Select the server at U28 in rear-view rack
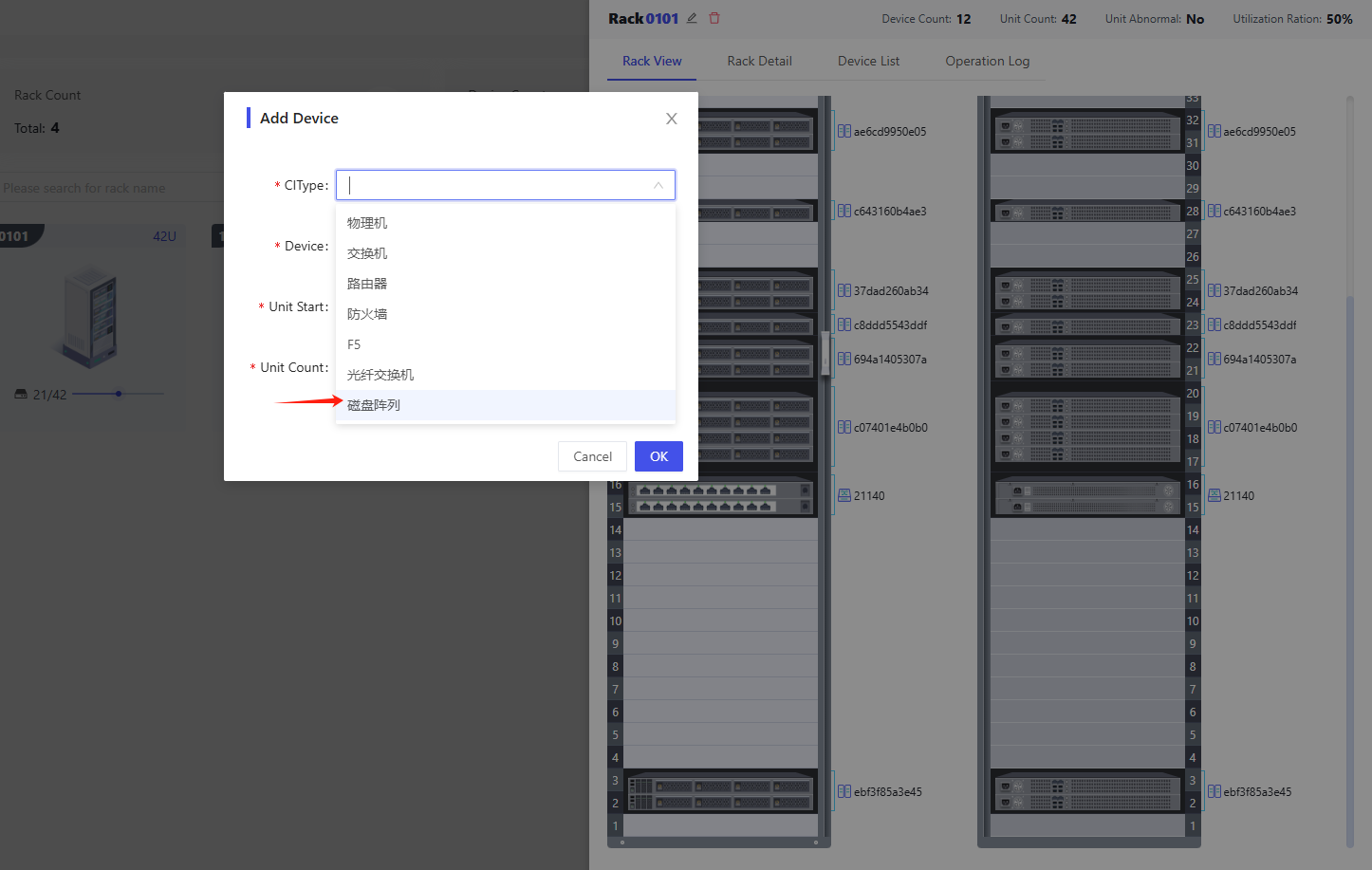Viewport: 1372px width, 870px height. tap(1087, 212)
